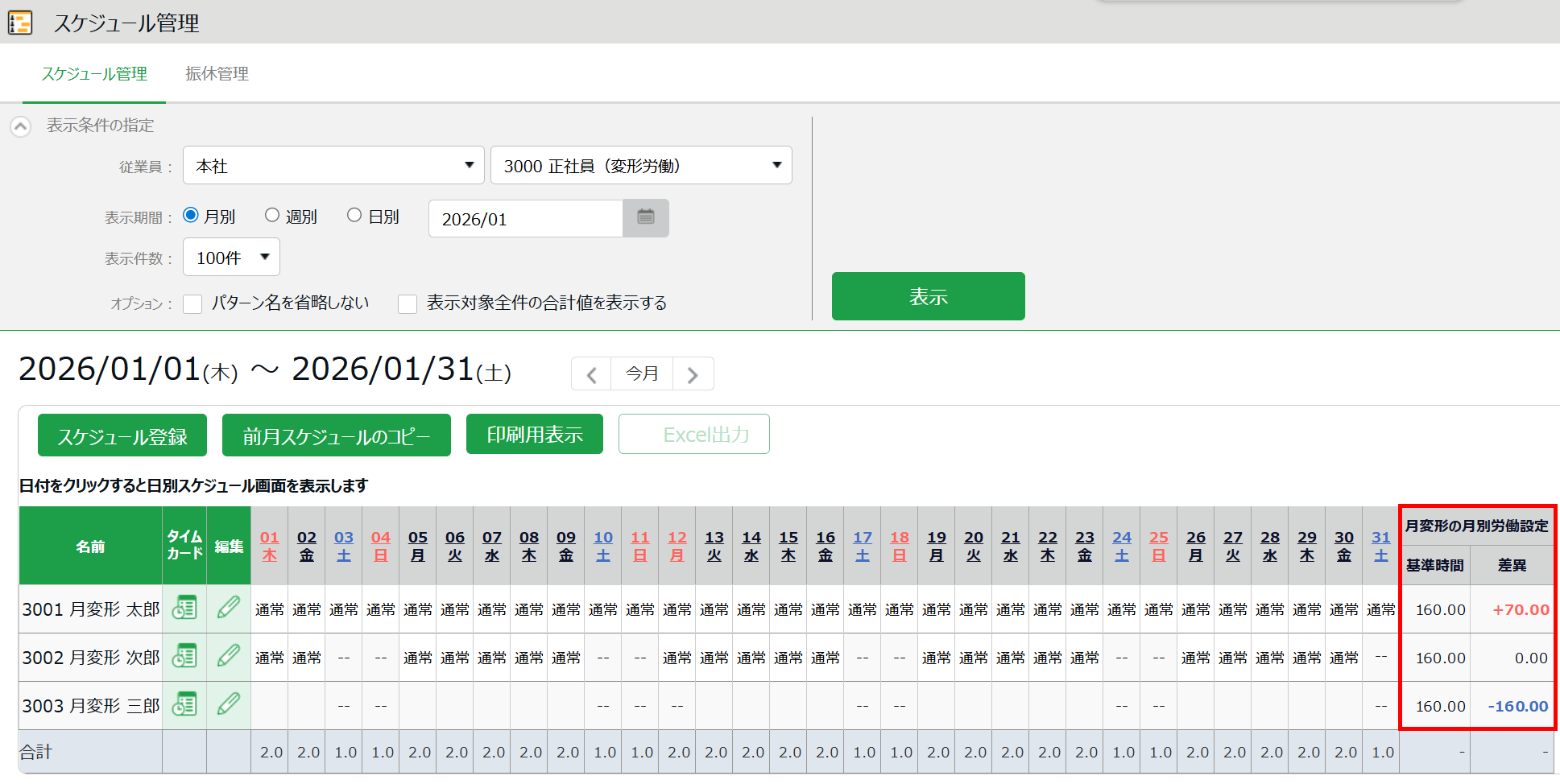
Task: Open time card for 3003 月変形 三郎
Action: point(184,704)
